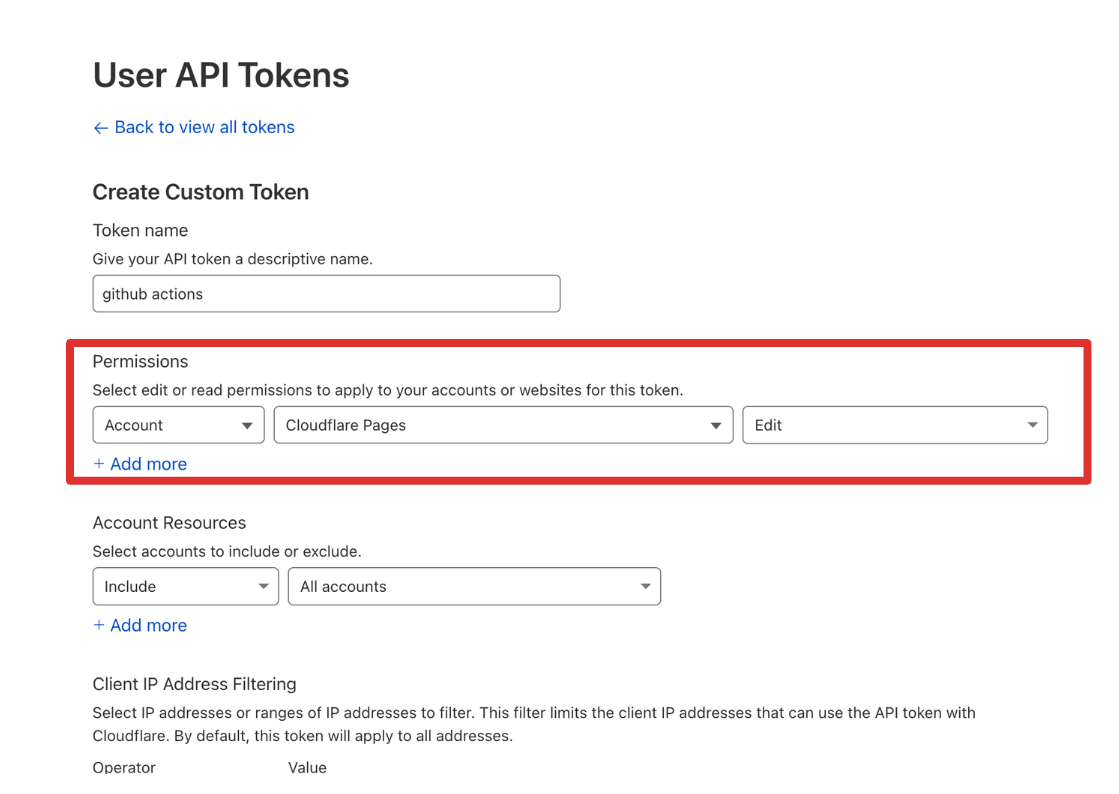Click the caret arrow on the All accounts selector
The width and height of the screenshot is (1119, 794).
[645, 587]
